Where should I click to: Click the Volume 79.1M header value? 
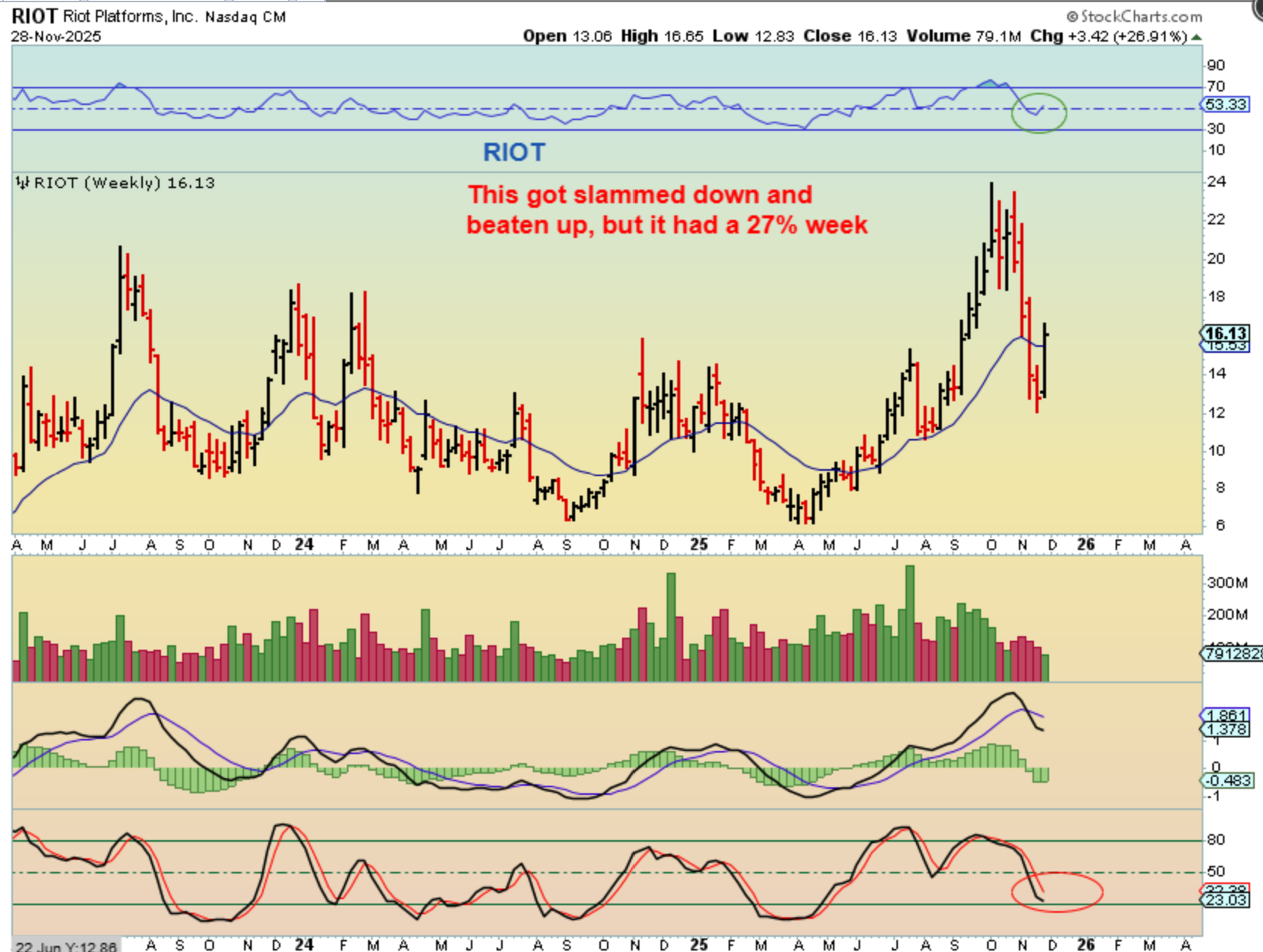964,36
